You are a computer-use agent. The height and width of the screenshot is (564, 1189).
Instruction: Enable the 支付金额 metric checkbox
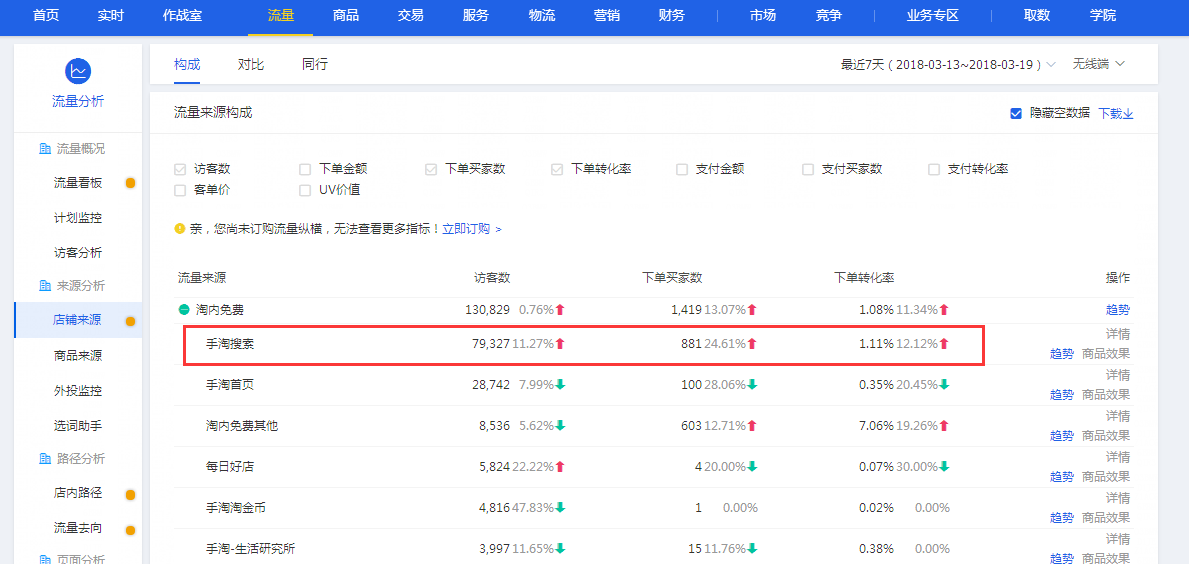(x=682, y=169)
